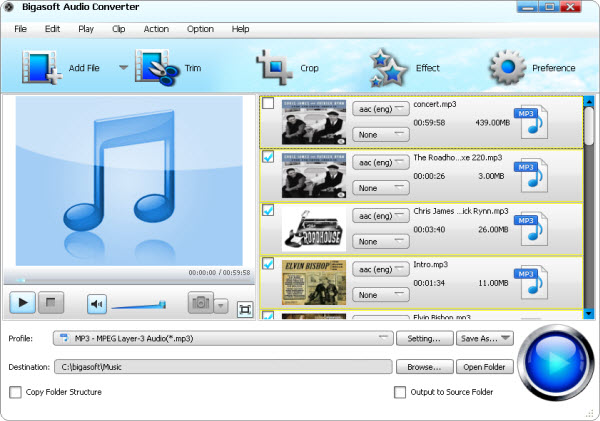Open the Play menu
Viewport: 600px width, 421px height.
86,29
